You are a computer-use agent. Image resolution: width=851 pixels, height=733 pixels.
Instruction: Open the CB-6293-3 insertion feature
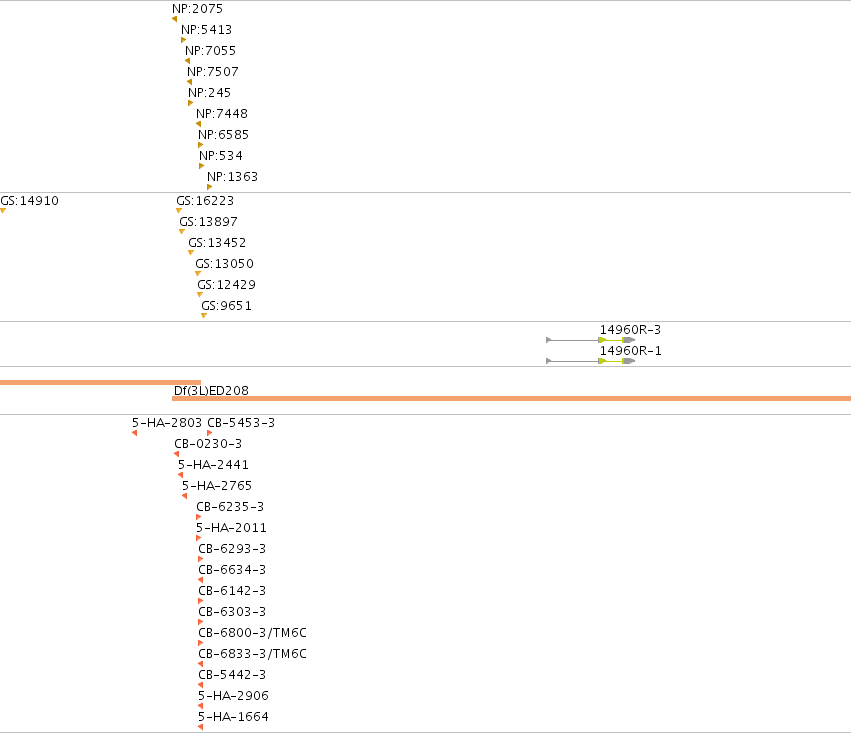click(x=232, y=549)
